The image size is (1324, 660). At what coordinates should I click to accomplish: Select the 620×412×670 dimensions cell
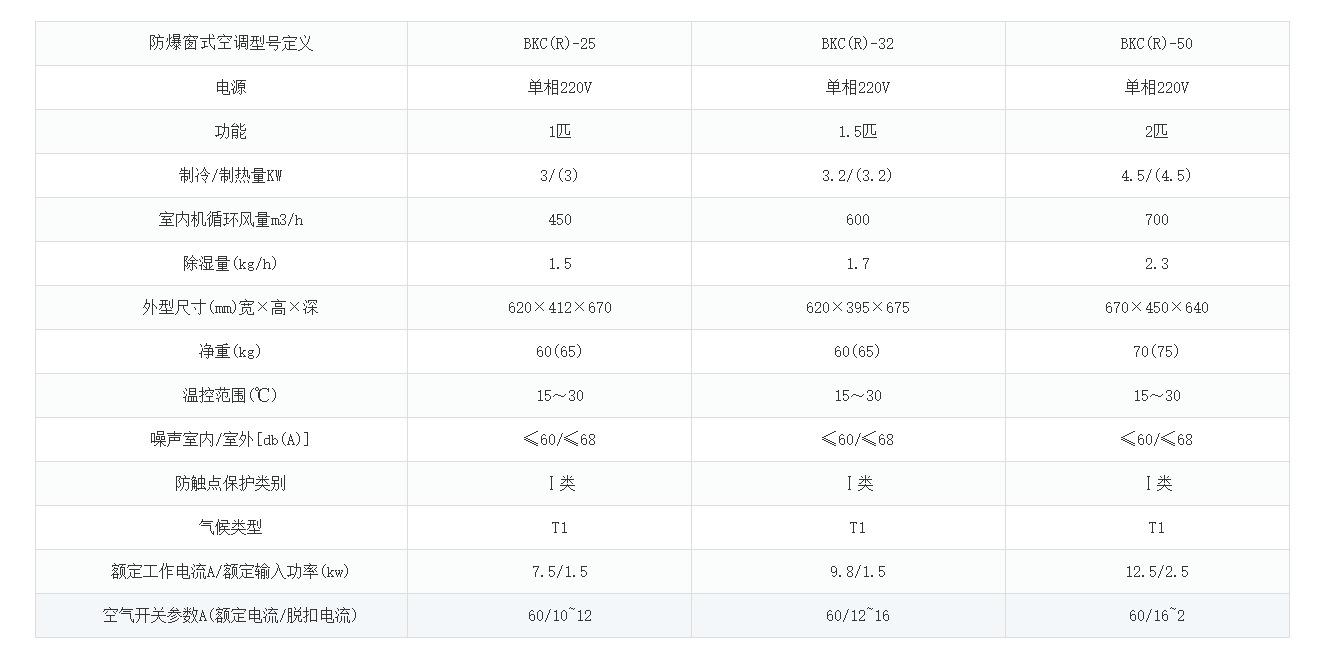559,308
